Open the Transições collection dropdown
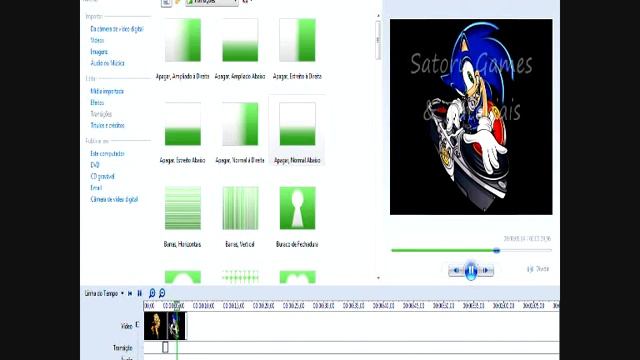Screen dimensions: 640x360 [212, 2]
